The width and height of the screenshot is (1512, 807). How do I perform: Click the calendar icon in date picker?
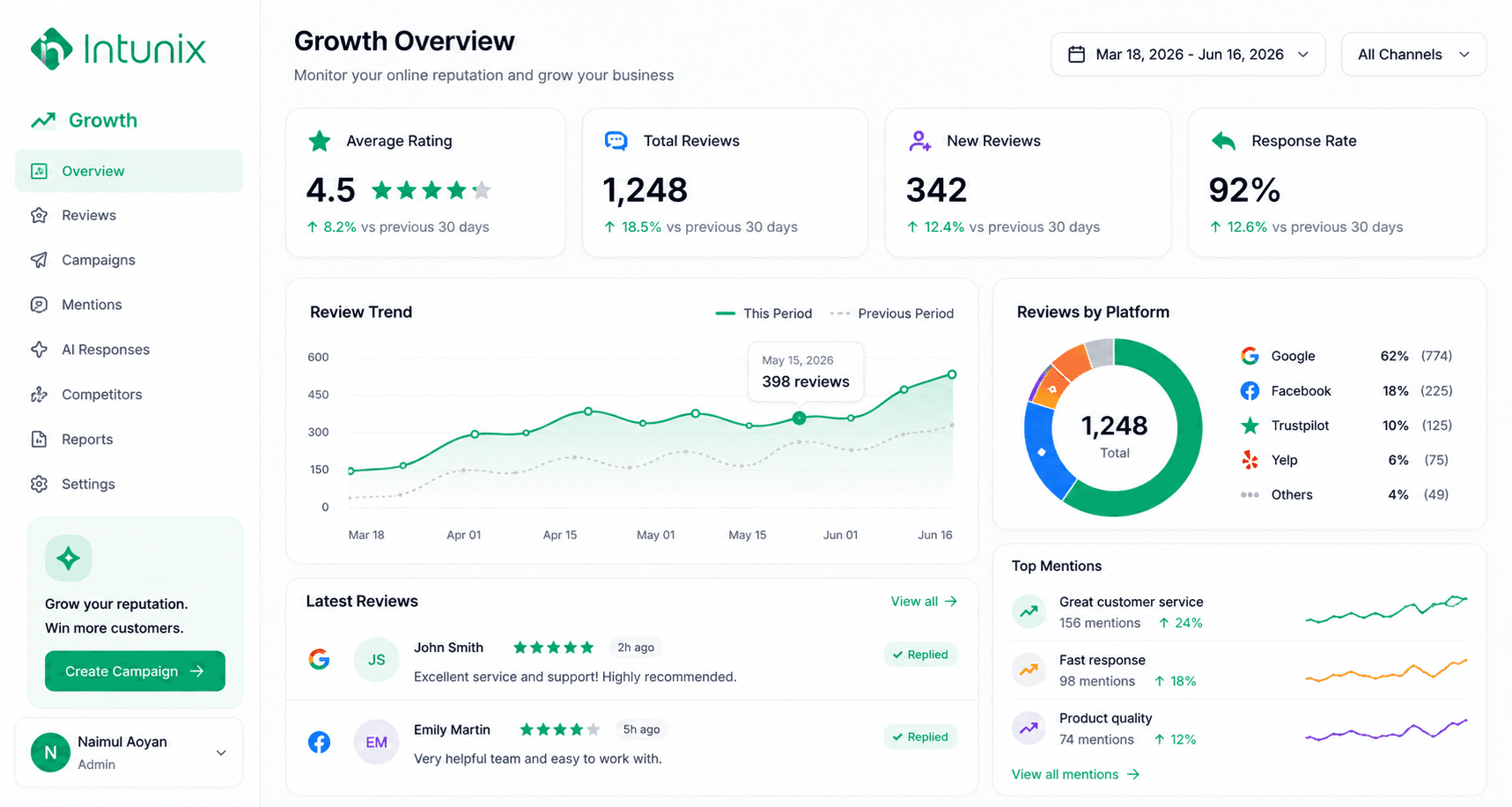pos(1076,55)
